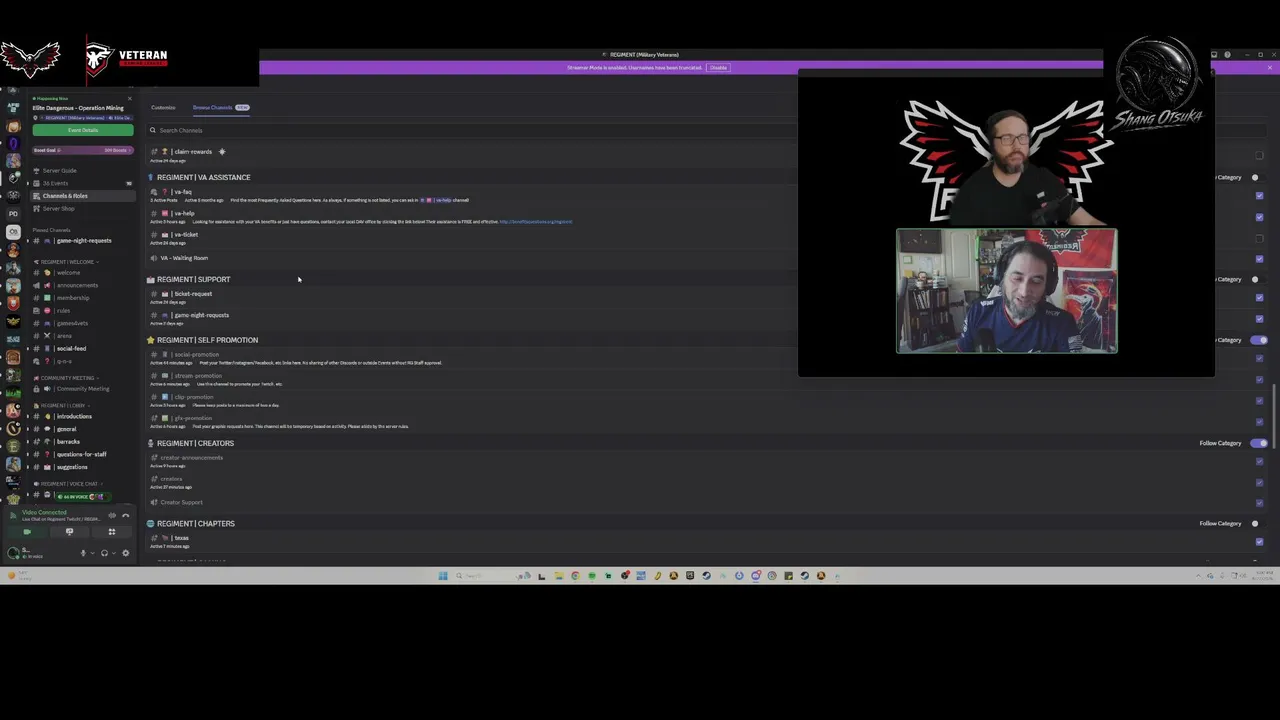This screenshot has height=720, width=1280.
Task: Uncheck the creators channel checkbox
Action: click(1259, 482)
